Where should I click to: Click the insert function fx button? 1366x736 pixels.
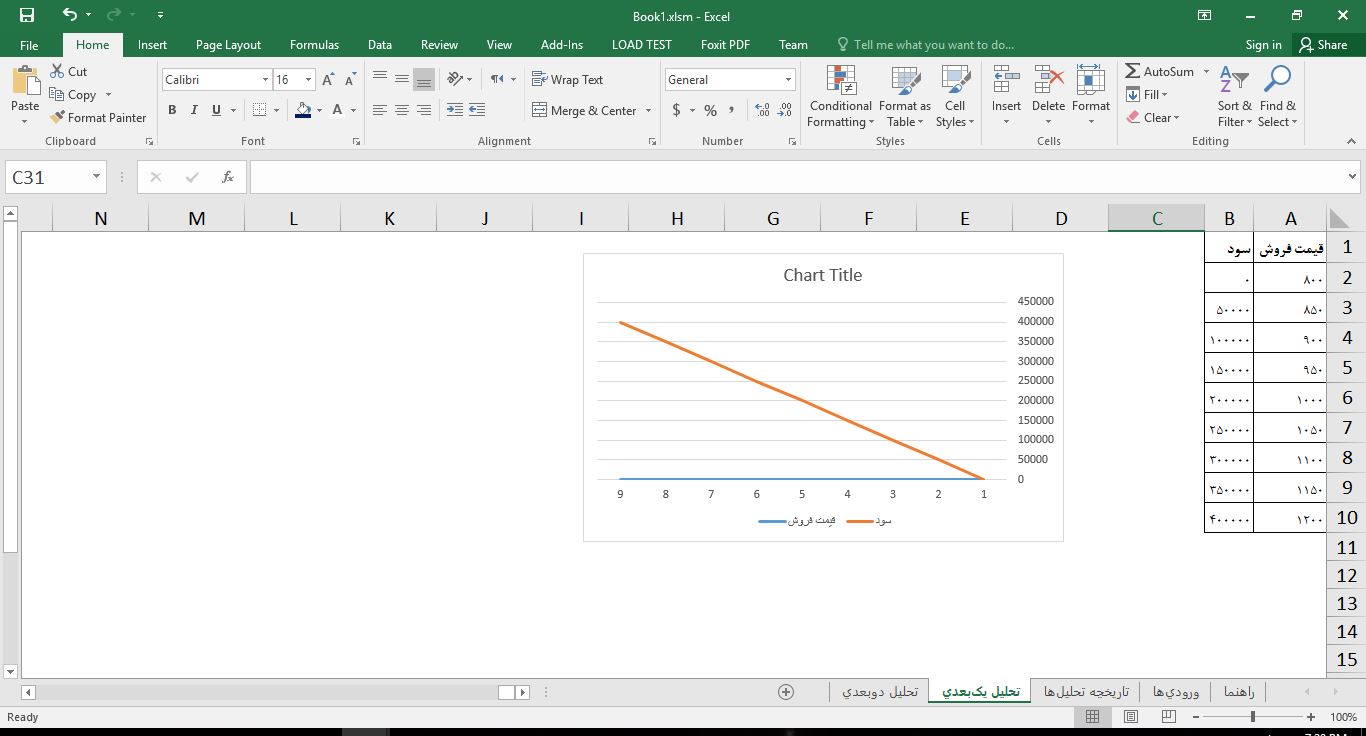tap(228, 177)
